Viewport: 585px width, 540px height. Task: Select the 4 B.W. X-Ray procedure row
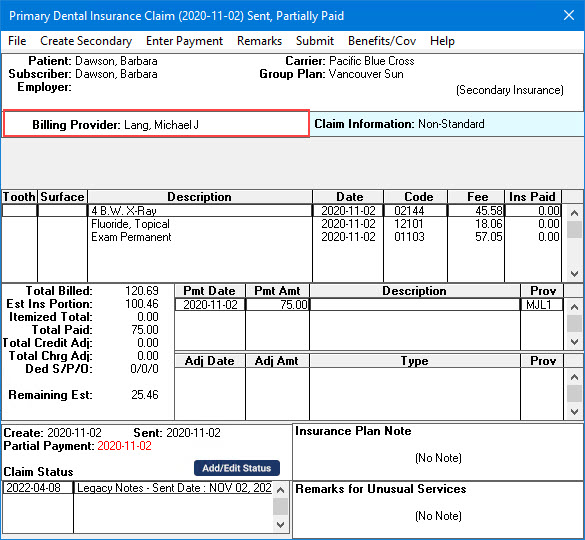pos(281,211)
